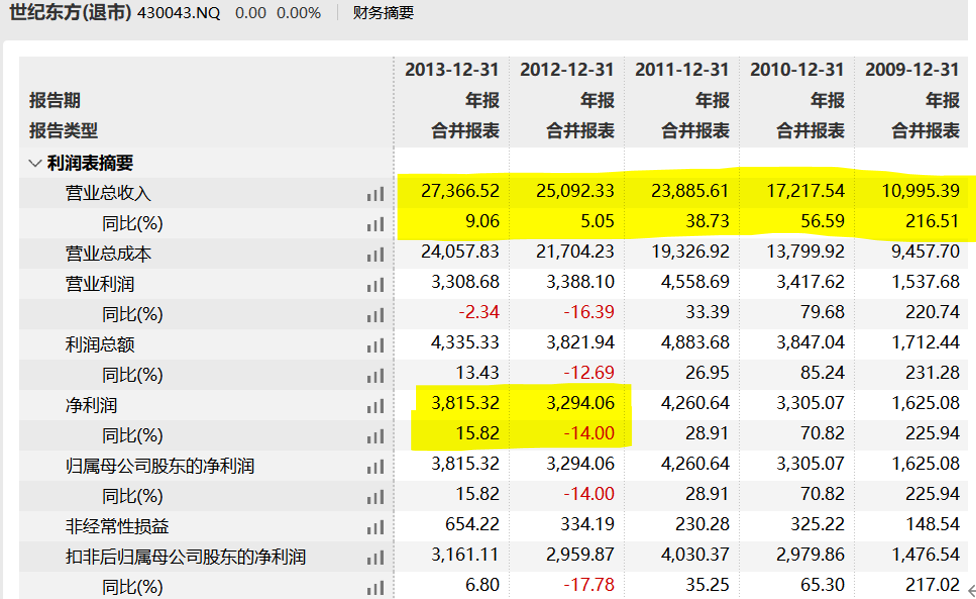Viewport: 976px width, 599px height.
Task: Select red growth cell -12.69
Action: point(589,372)
